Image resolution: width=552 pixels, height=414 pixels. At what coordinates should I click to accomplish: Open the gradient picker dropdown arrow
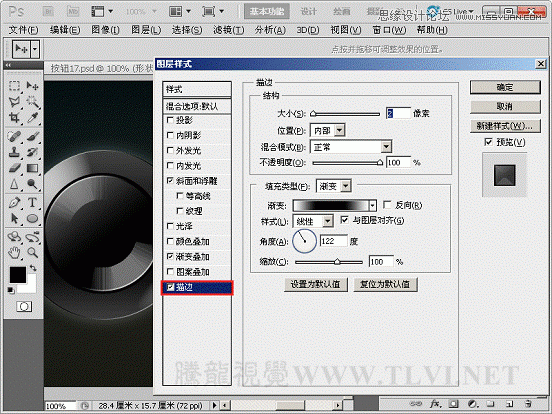(x=372, y=205)
